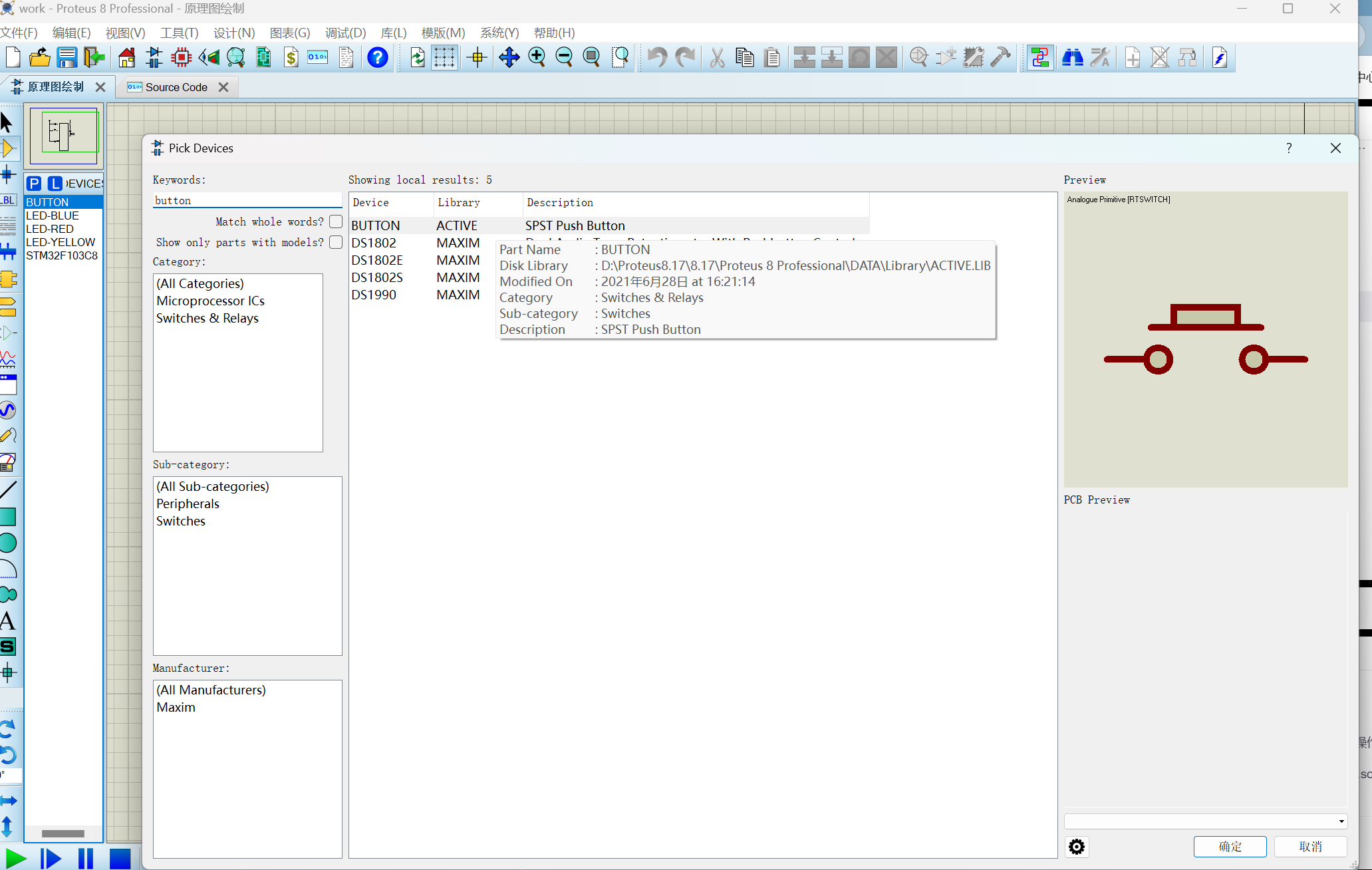Select the 2D circle drawing tool
This screenshot has height=870, width=1372.
(8, 543)
